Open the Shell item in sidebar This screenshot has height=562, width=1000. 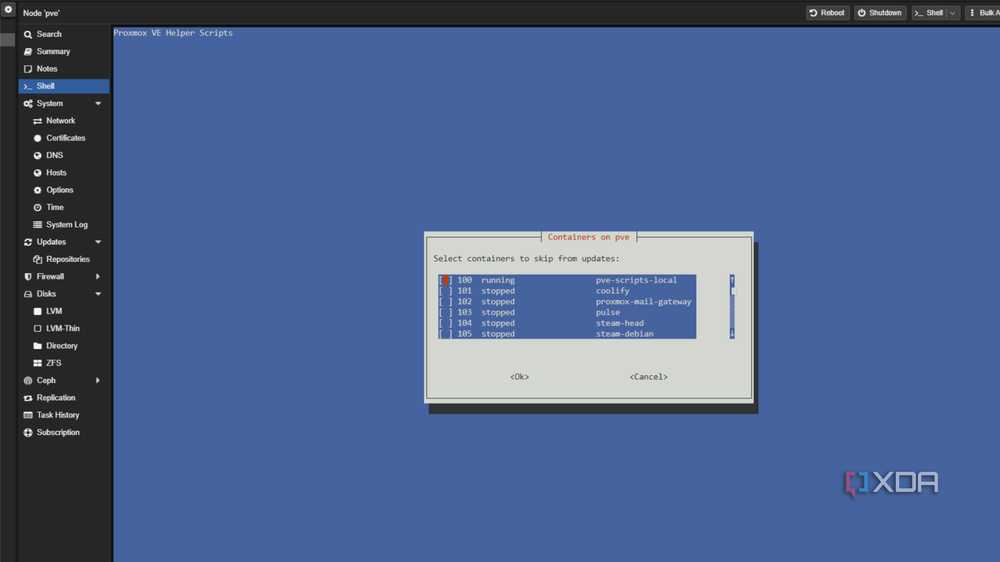tap(64, 86)
